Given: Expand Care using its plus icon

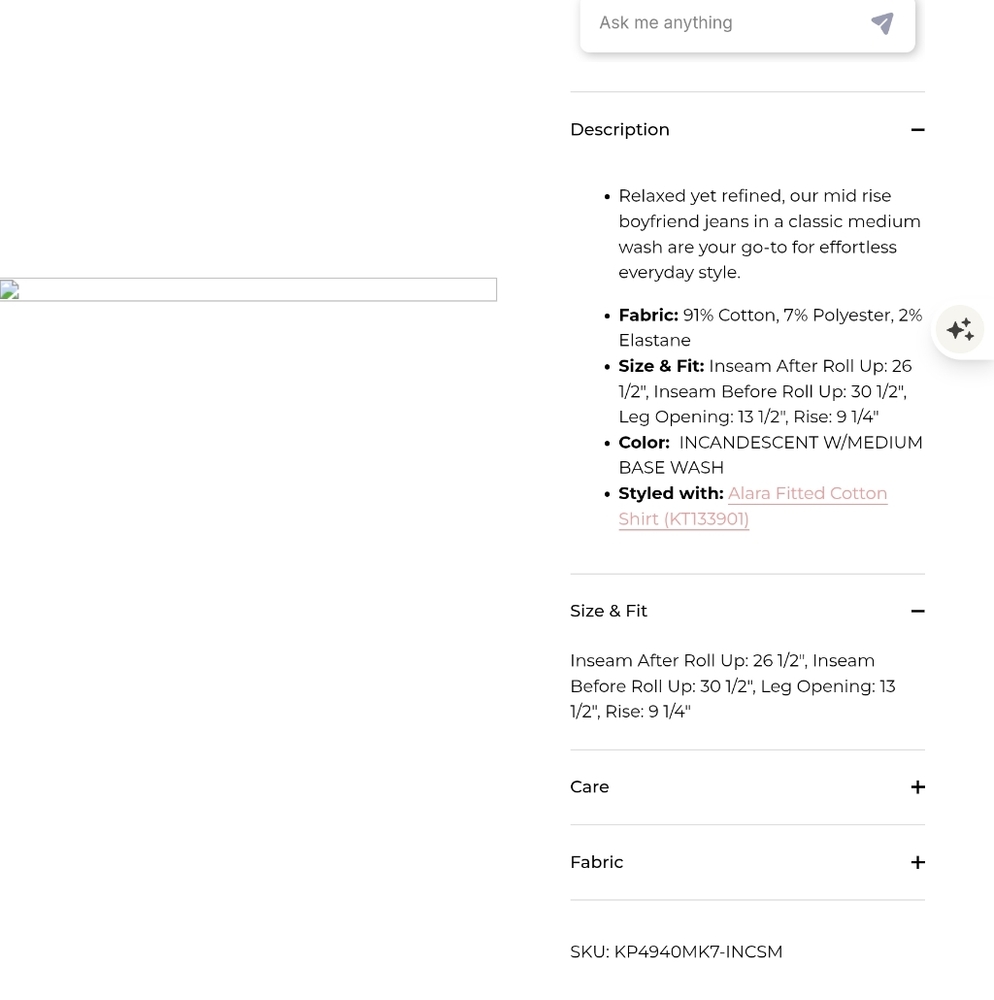Looking at the screenshot, I should coord(917,787).
